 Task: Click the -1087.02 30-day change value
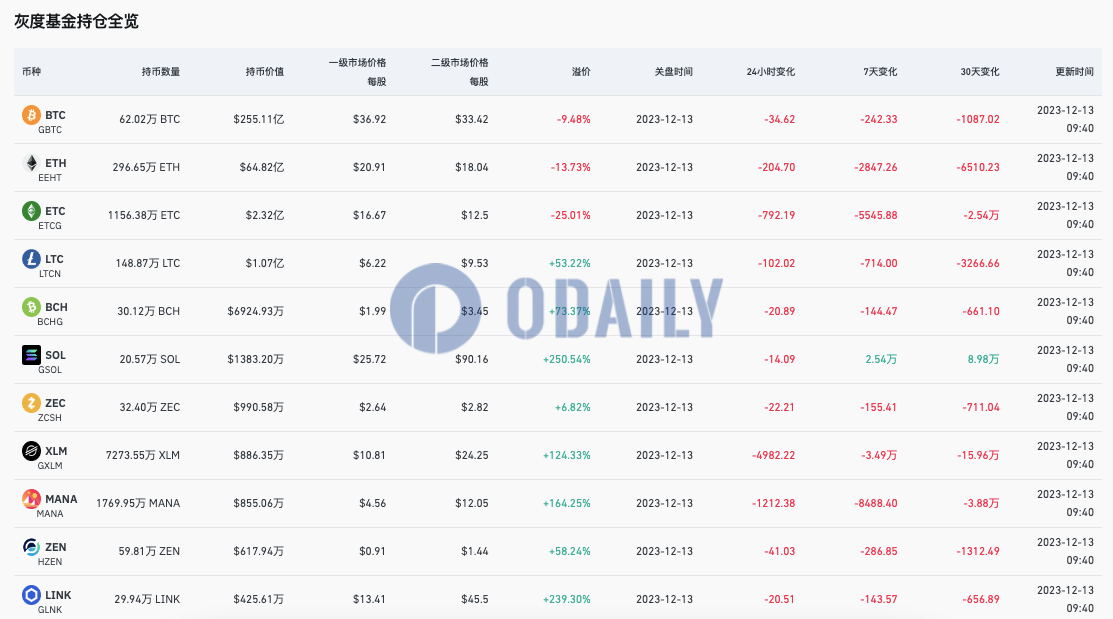[977, 119]
